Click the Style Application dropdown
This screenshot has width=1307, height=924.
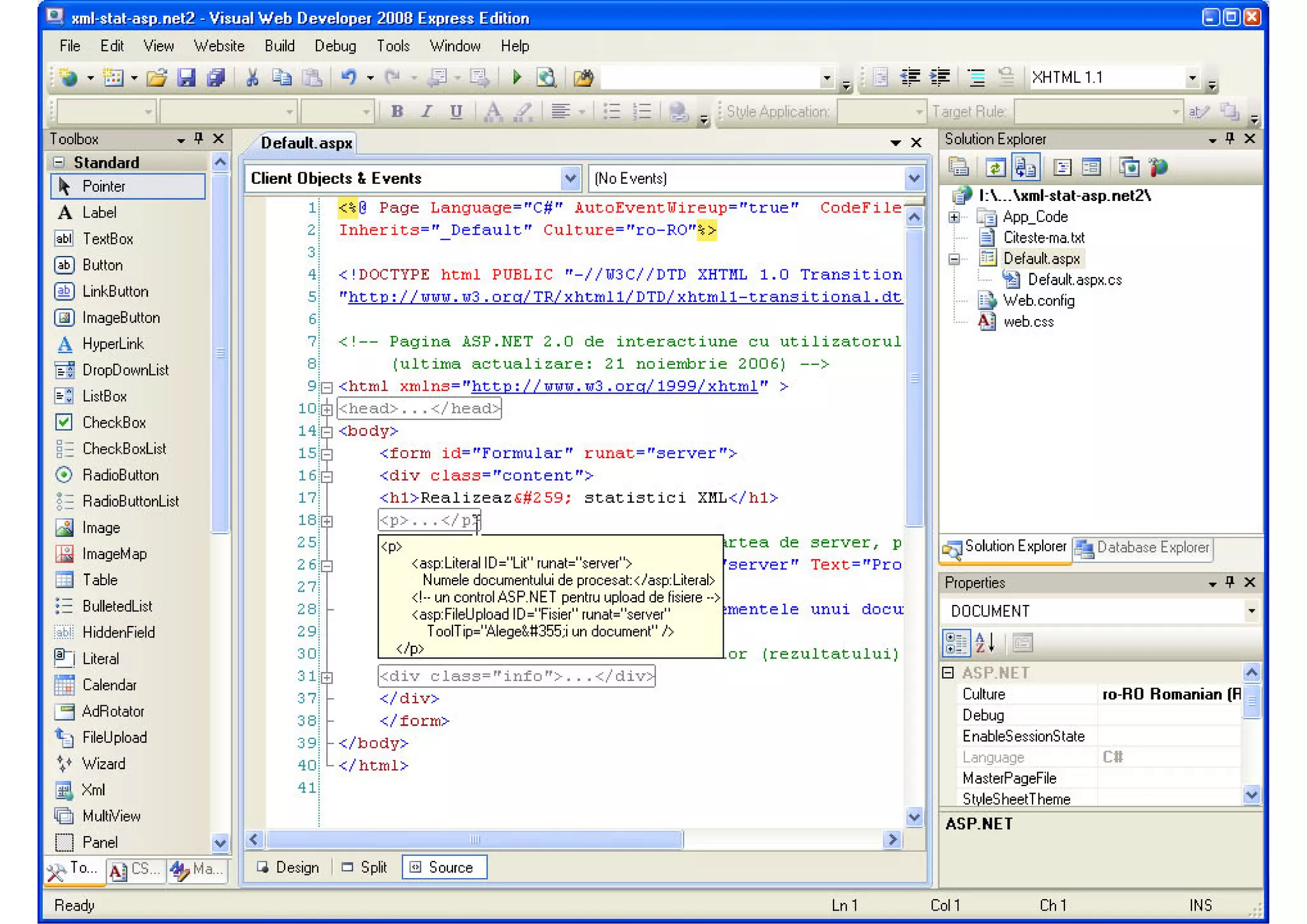pyautogui.click(x=881, y=112)
